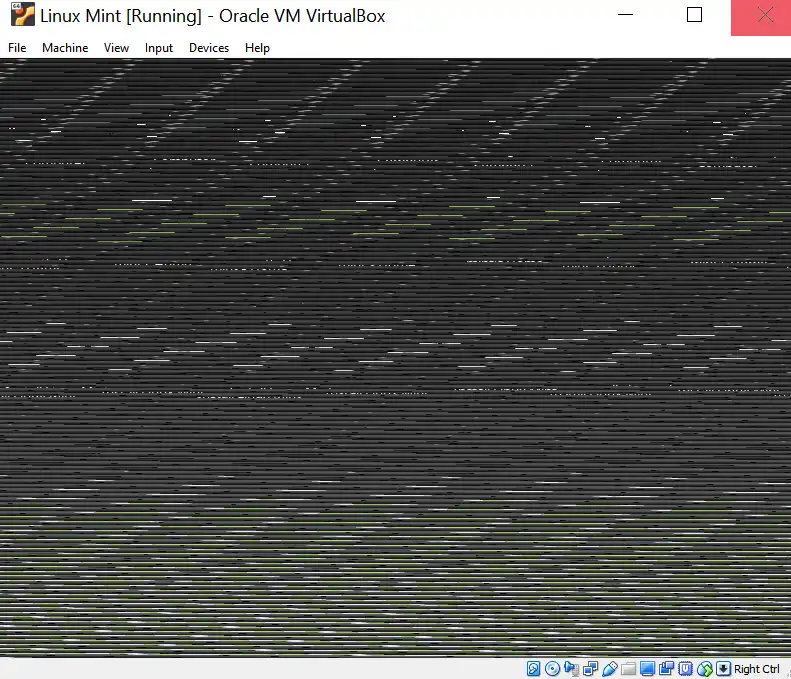This screenshot has height=679, width=791.
Task: Minimize the VirtualBox window
Action: point(626,15)
